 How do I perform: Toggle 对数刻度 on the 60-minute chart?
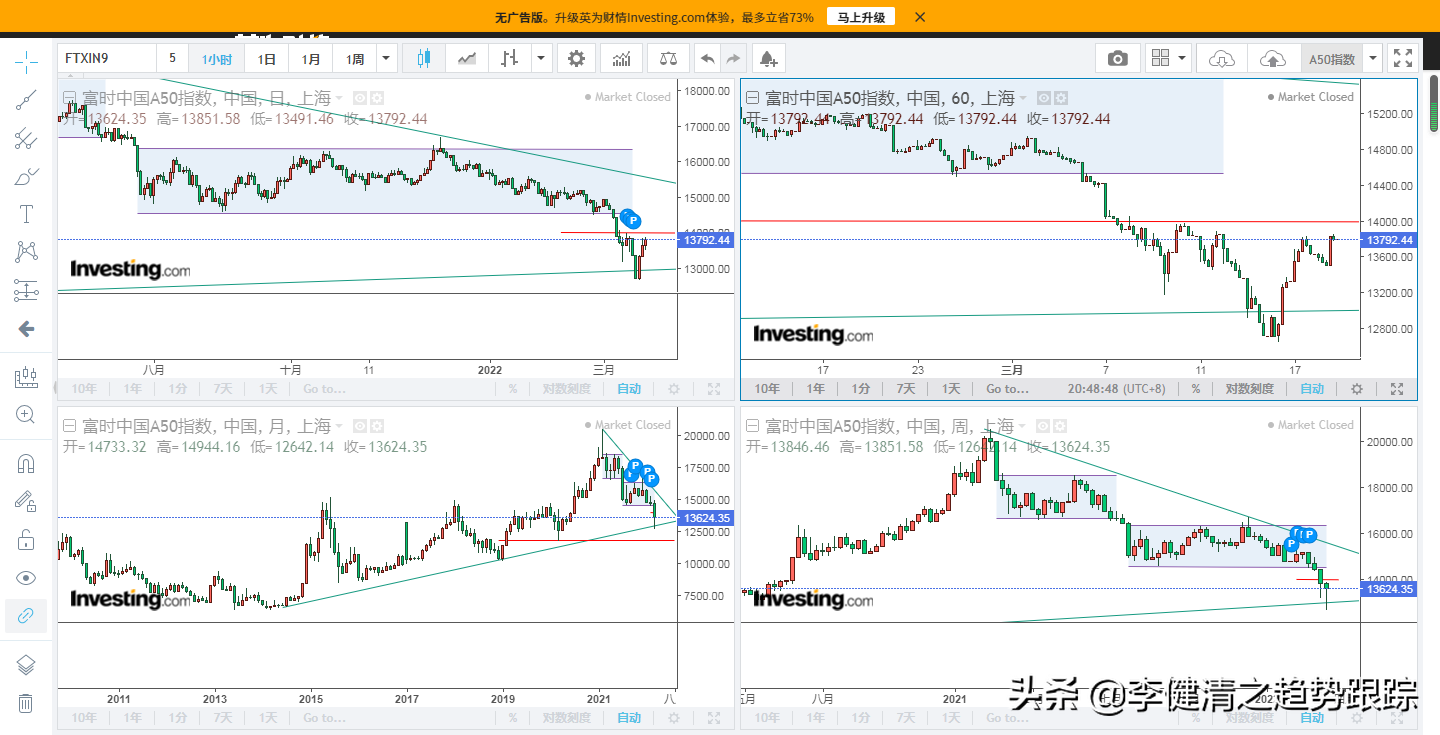pyautogui.click(x=1250, y=389)
